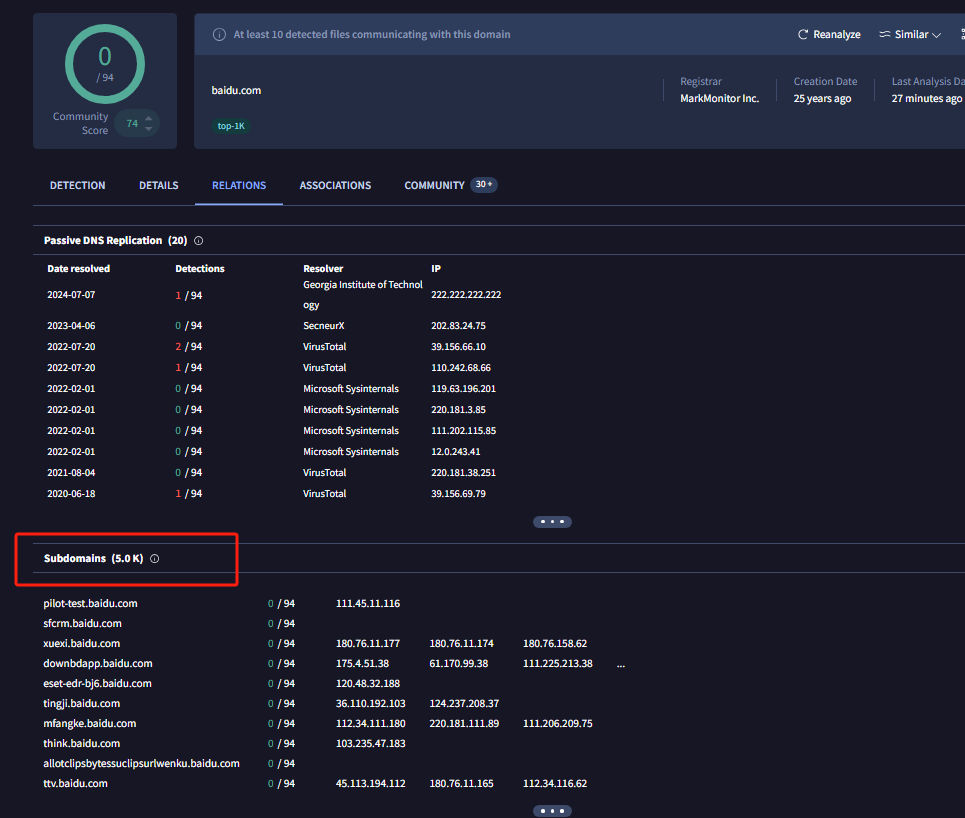Click Date resolved column header

pyautogui.click(x=79, y=268)
